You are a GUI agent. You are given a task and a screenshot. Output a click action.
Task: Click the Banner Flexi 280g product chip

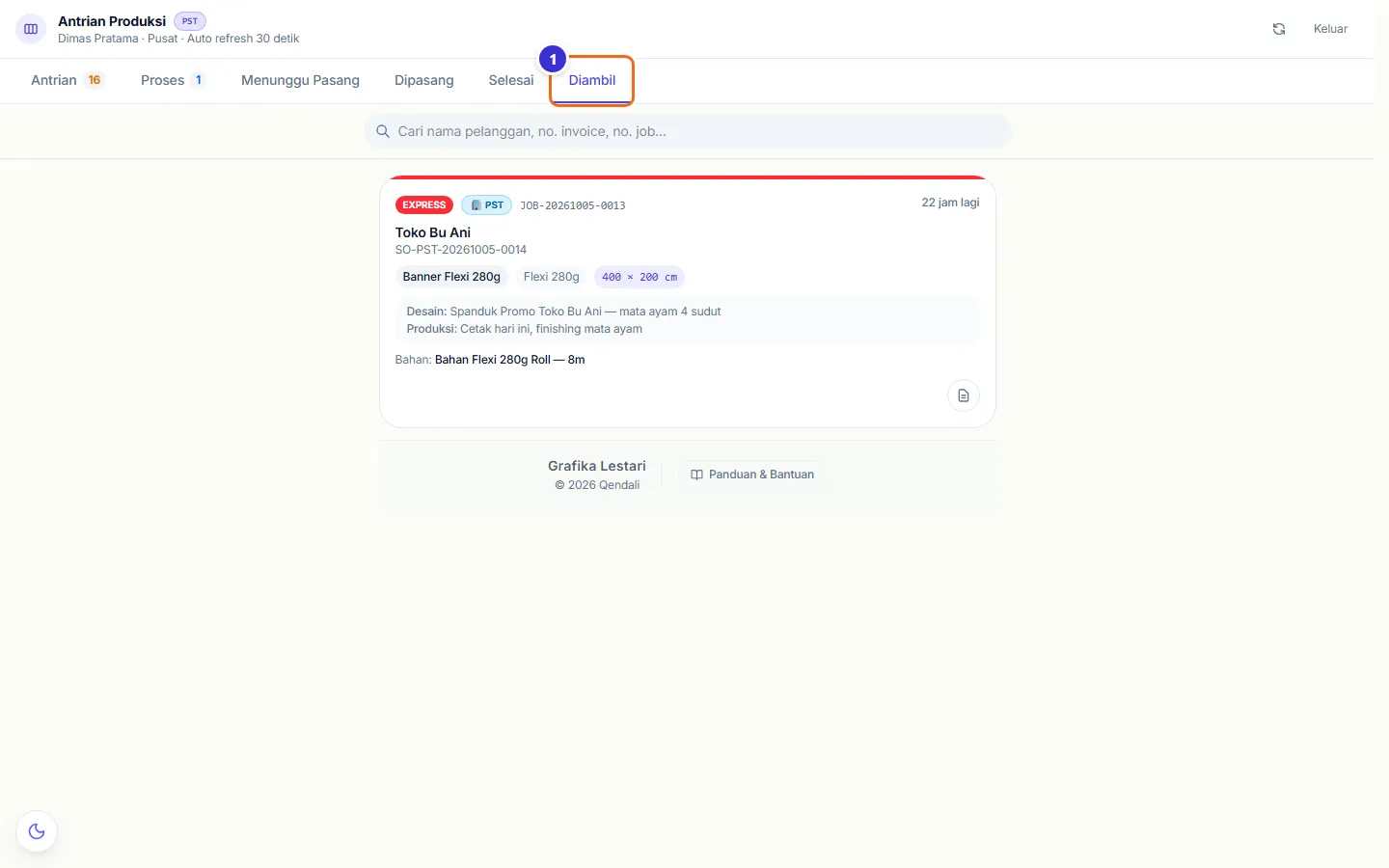pyautogui.click(x=451, y=277)
